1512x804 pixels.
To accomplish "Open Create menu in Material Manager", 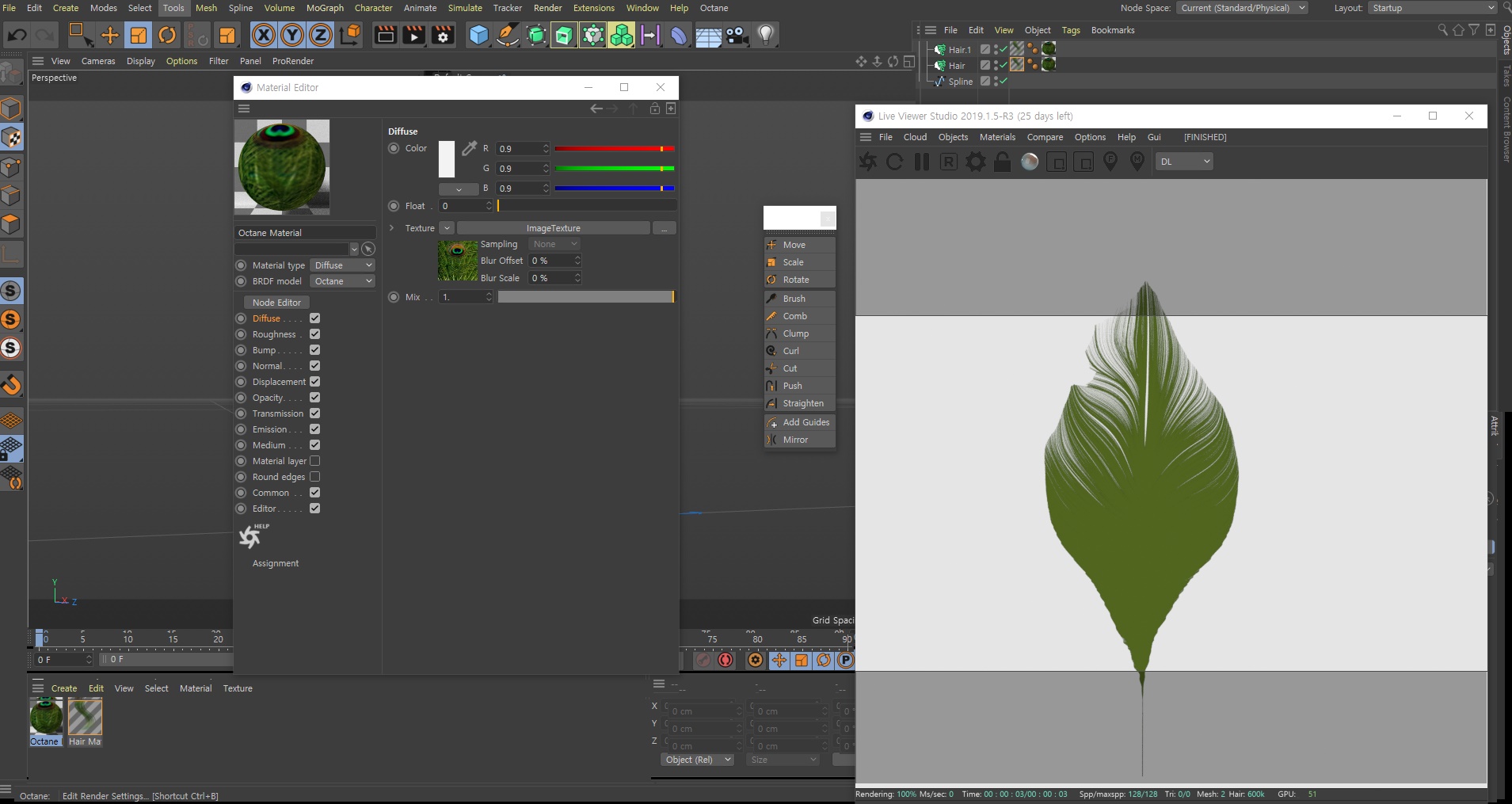I will click(64, 688).
